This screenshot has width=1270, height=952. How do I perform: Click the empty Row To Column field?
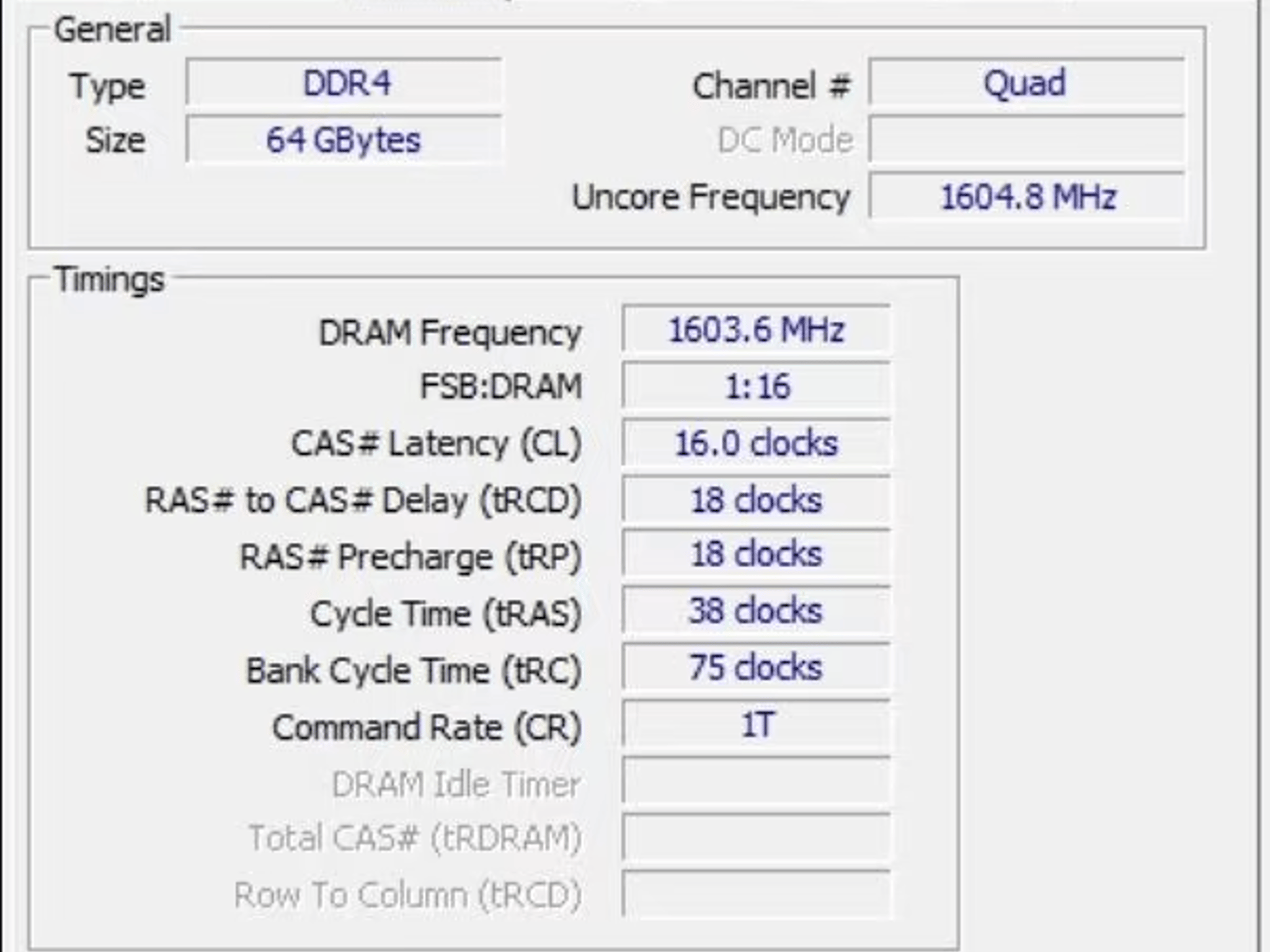click(x=757, y=895)
